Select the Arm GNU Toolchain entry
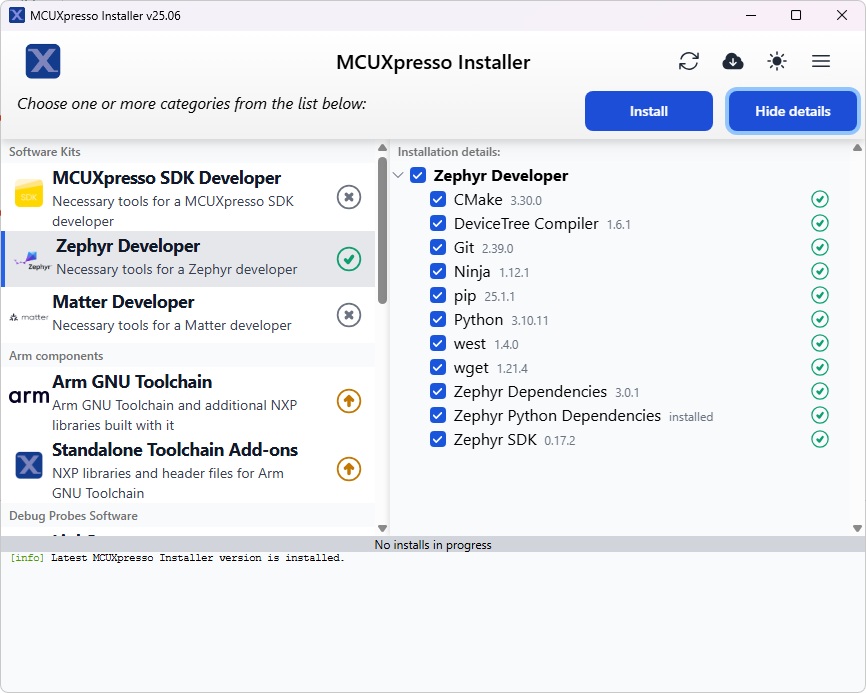This screenshot has height=693, width=866. [x=188, y=401]
